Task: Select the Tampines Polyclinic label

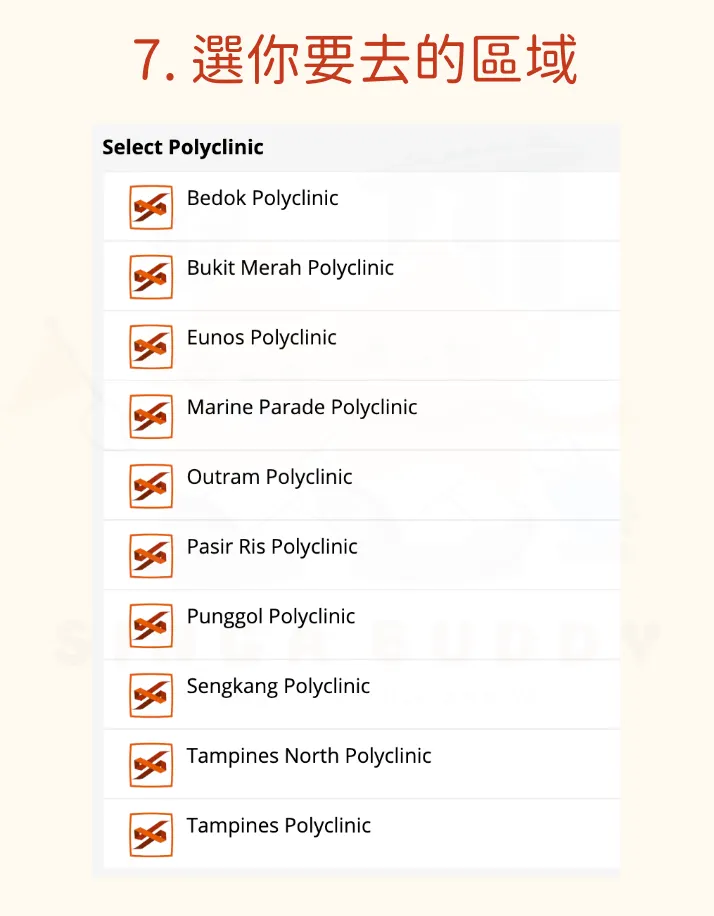Action: [278, 826]
